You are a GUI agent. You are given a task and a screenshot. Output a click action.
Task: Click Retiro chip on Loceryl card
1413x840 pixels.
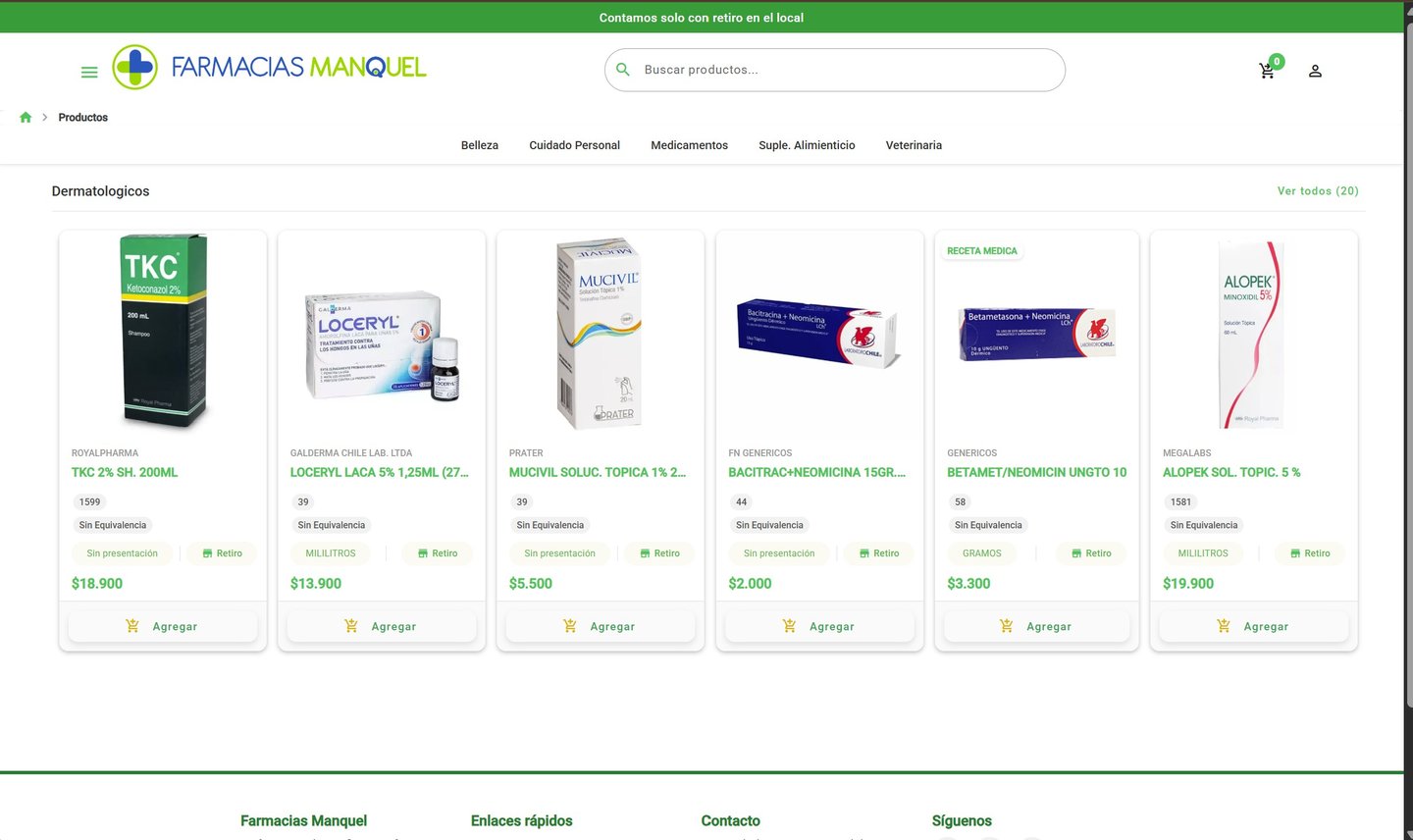438,553
